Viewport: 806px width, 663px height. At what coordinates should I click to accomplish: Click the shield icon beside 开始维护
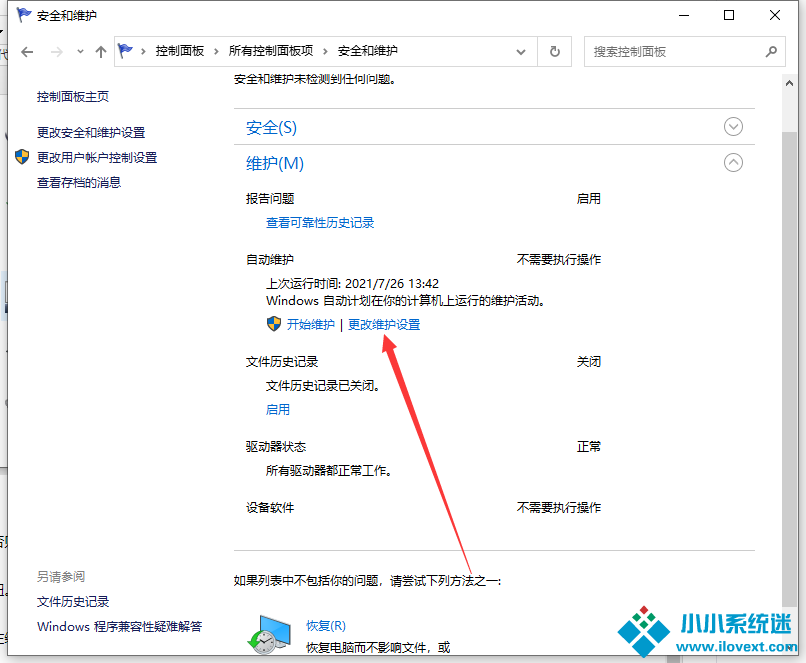click(x=274, y=324)
